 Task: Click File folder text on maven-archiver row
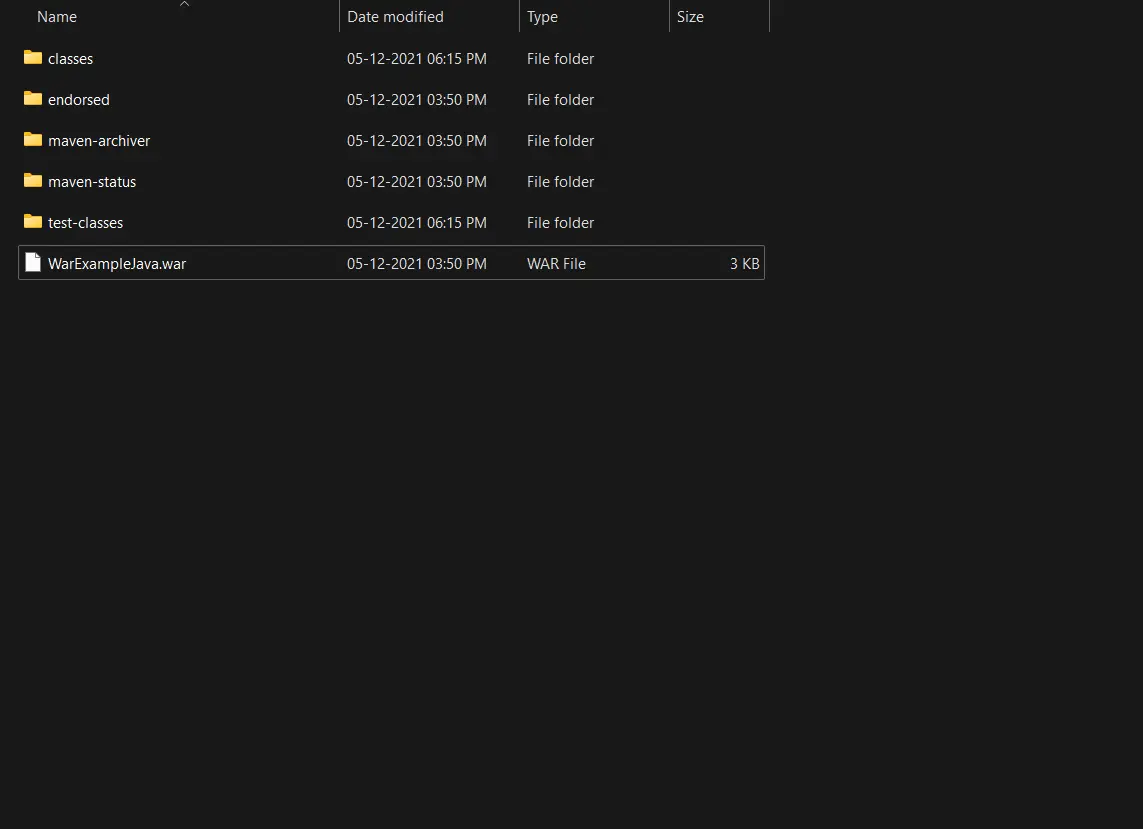pos(560,140)
